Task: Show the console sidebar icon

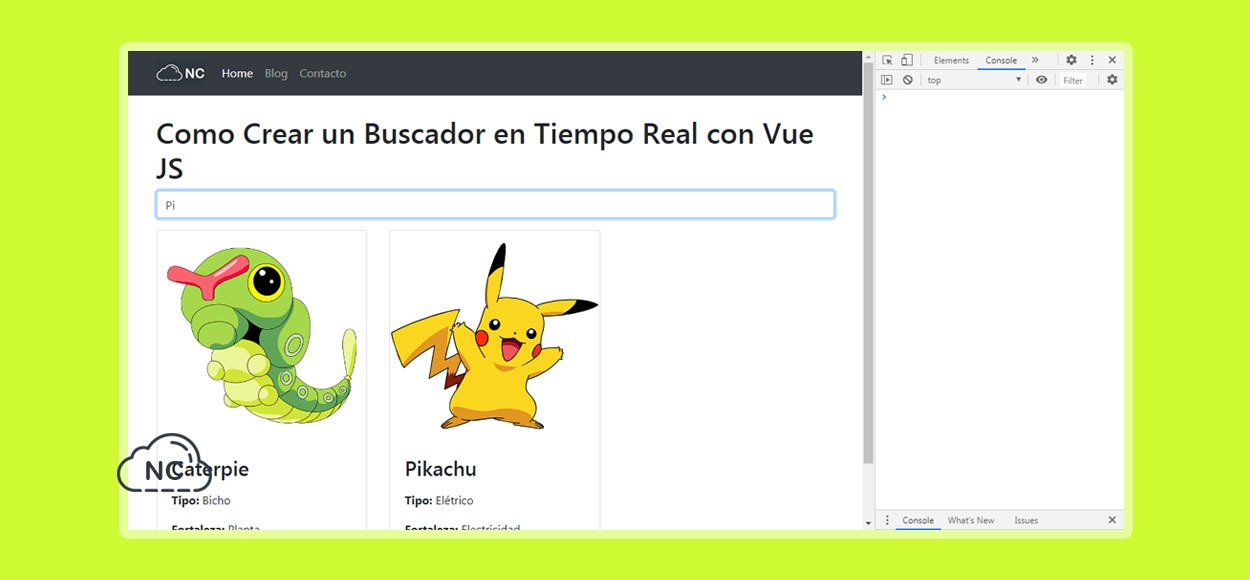Action: point(886,80)
